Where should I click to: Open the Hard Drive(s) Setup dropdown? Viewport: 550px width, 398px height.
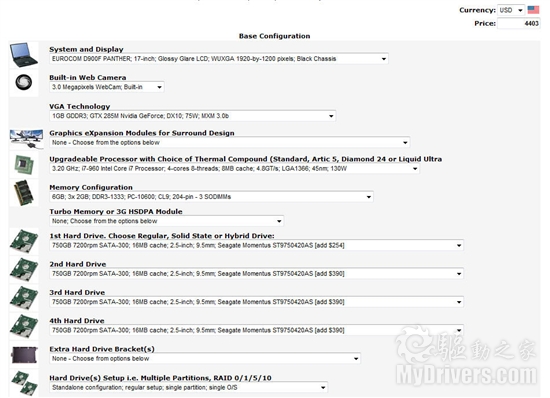[188, 388]
